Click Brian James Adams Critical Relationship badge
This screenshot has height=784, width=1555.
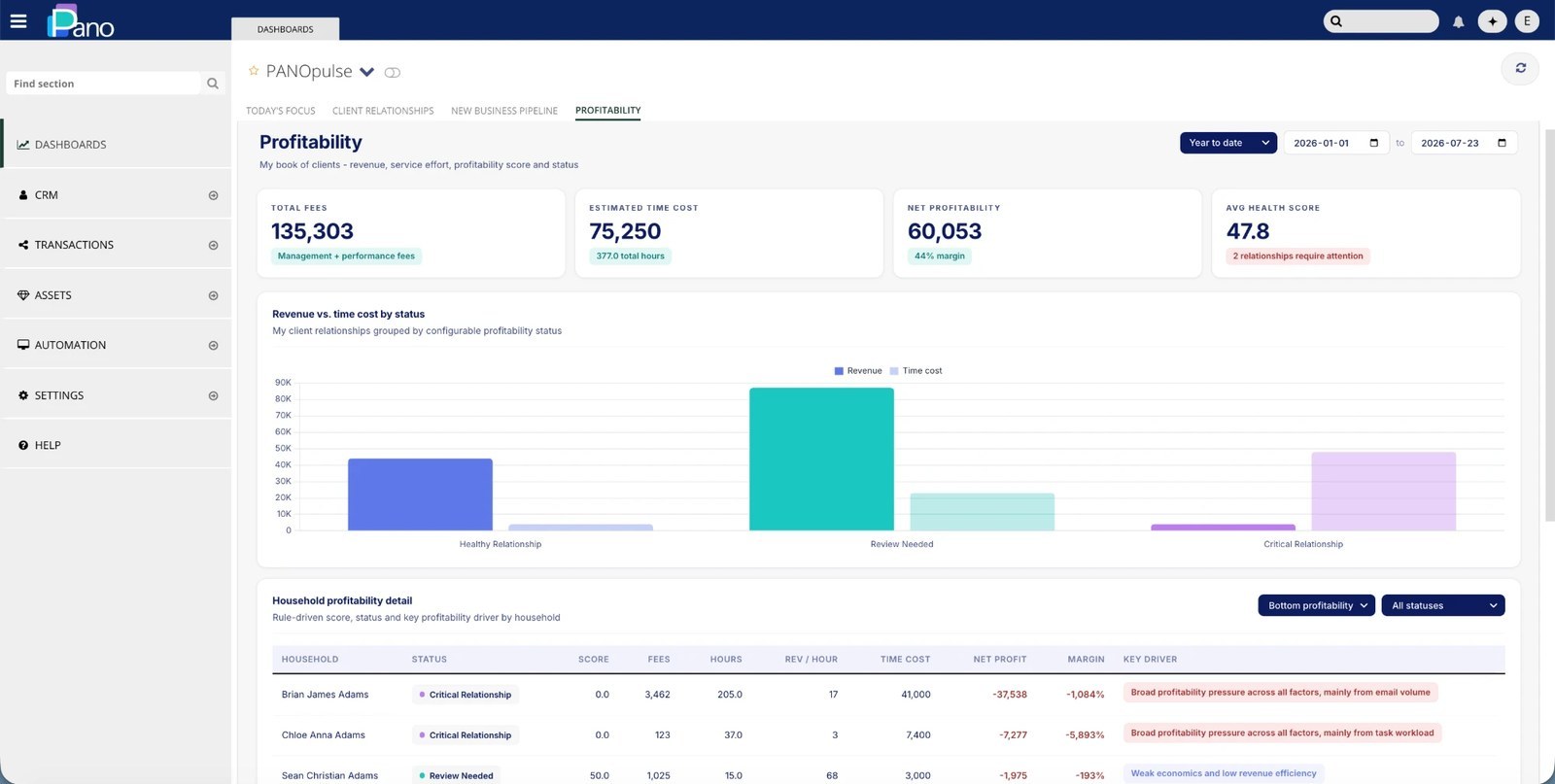click(x=466, y=695)
